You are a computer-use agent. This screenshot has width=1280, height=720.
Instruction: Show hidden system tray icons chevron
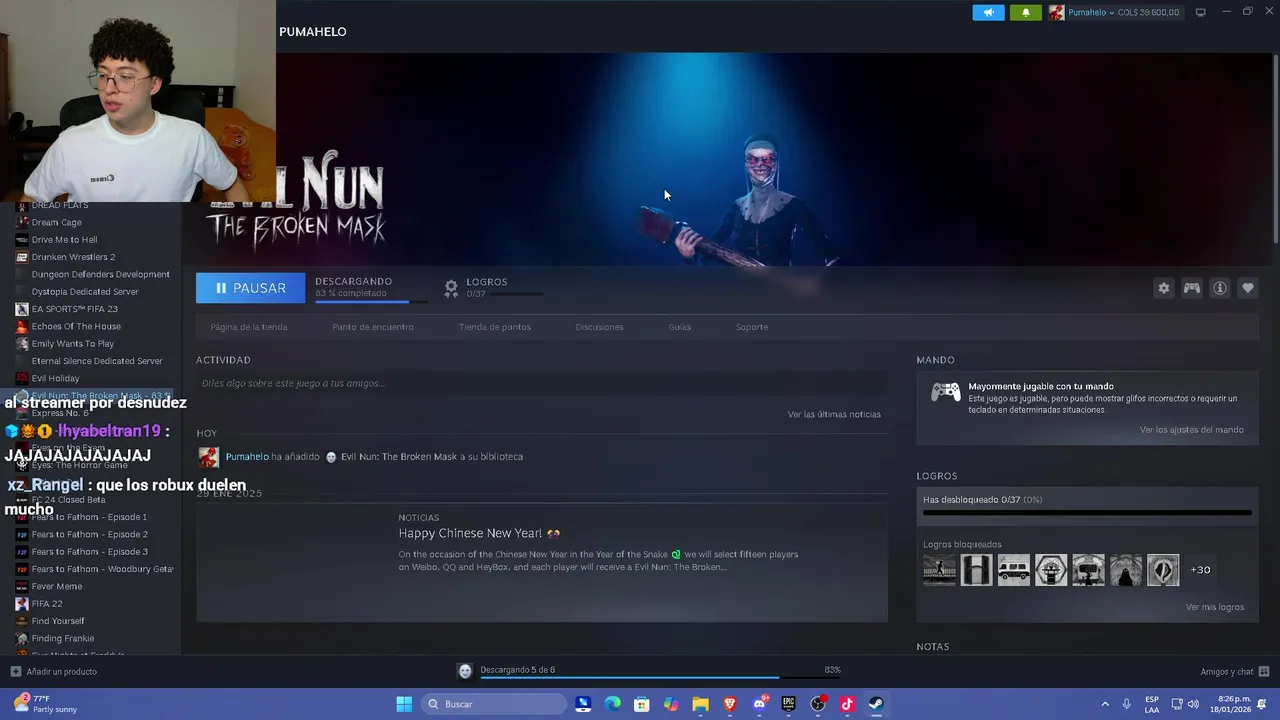(x=1105, y=704)
